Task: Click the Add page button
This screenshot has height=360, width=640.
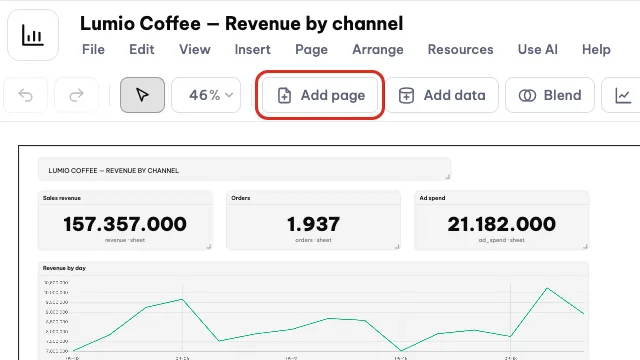Action: 320,95
